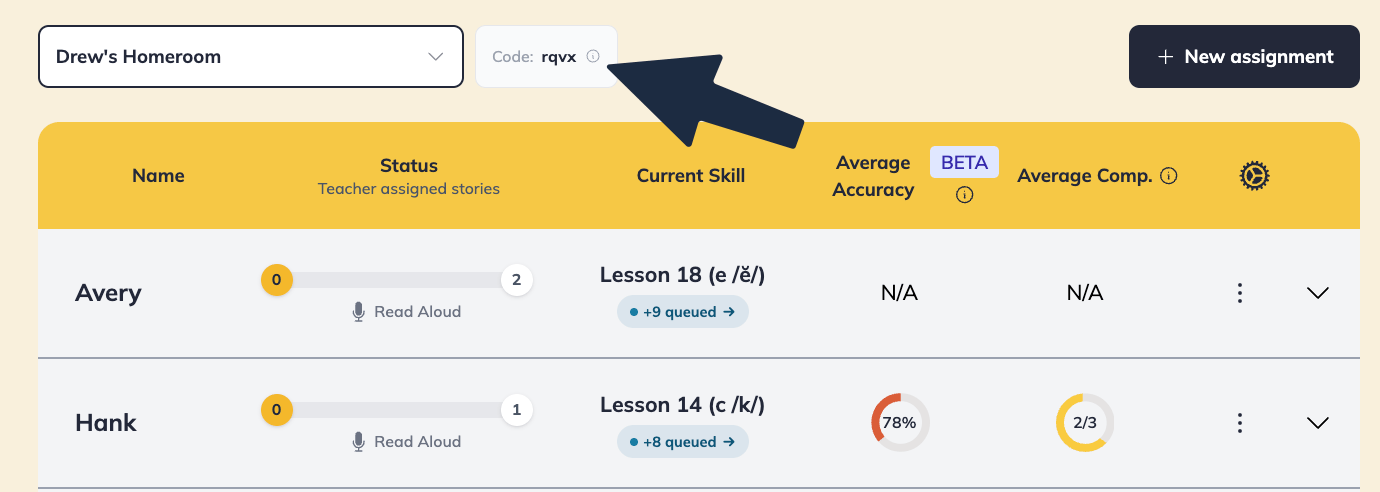Expand Hank's row with the chevron

(1318, 423)
